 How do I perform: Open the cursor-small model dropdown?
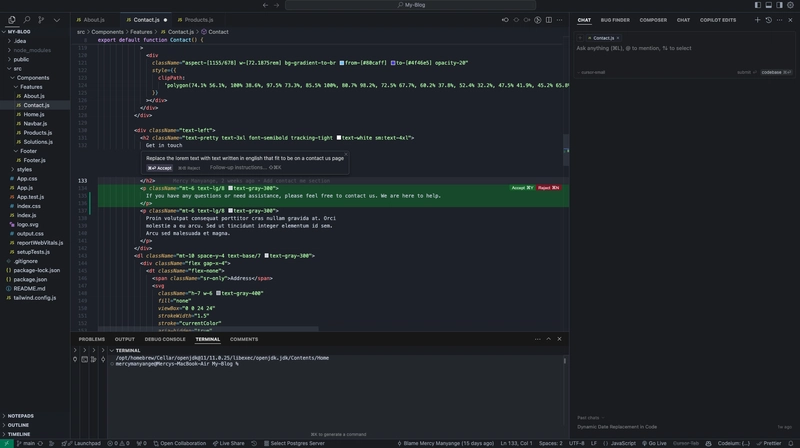coord(591,72)
